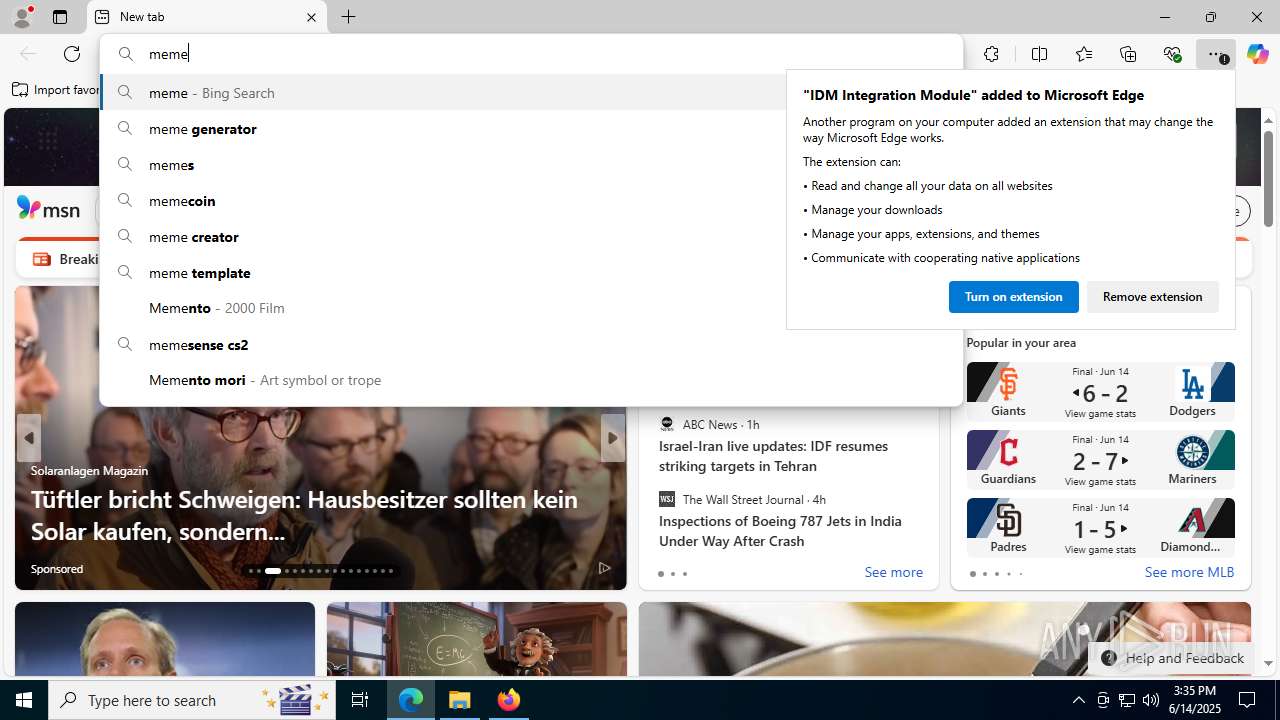Click Import favorites bookmark bar item
This screenshot has height=720, width=1280.
pyautogui.click(x=56, y=90)
